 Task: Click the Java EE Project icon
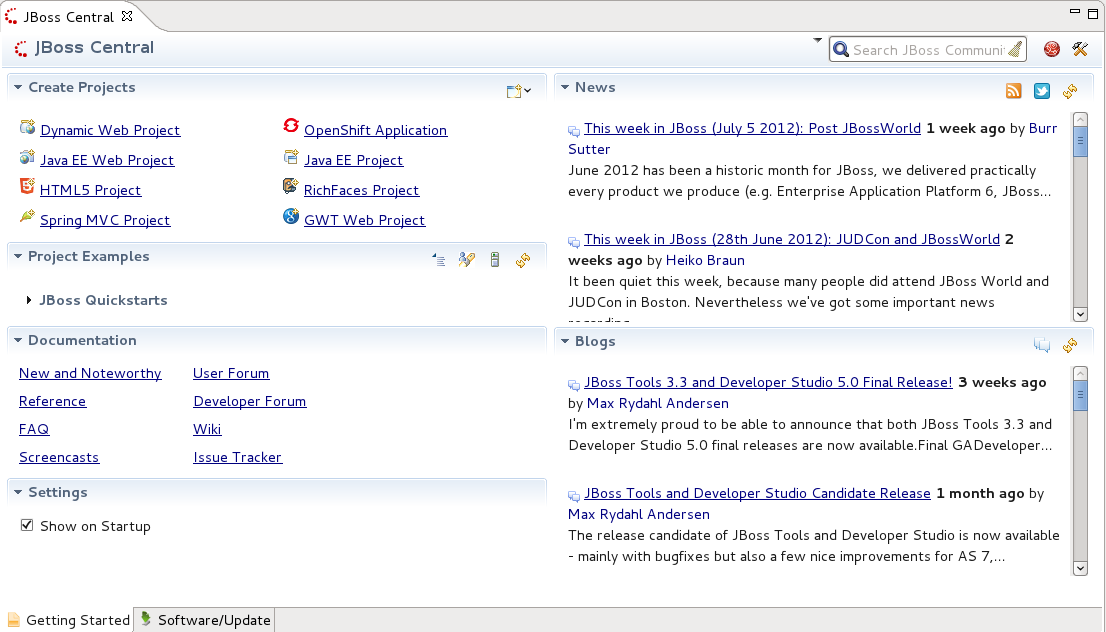[x=291, y=157]
